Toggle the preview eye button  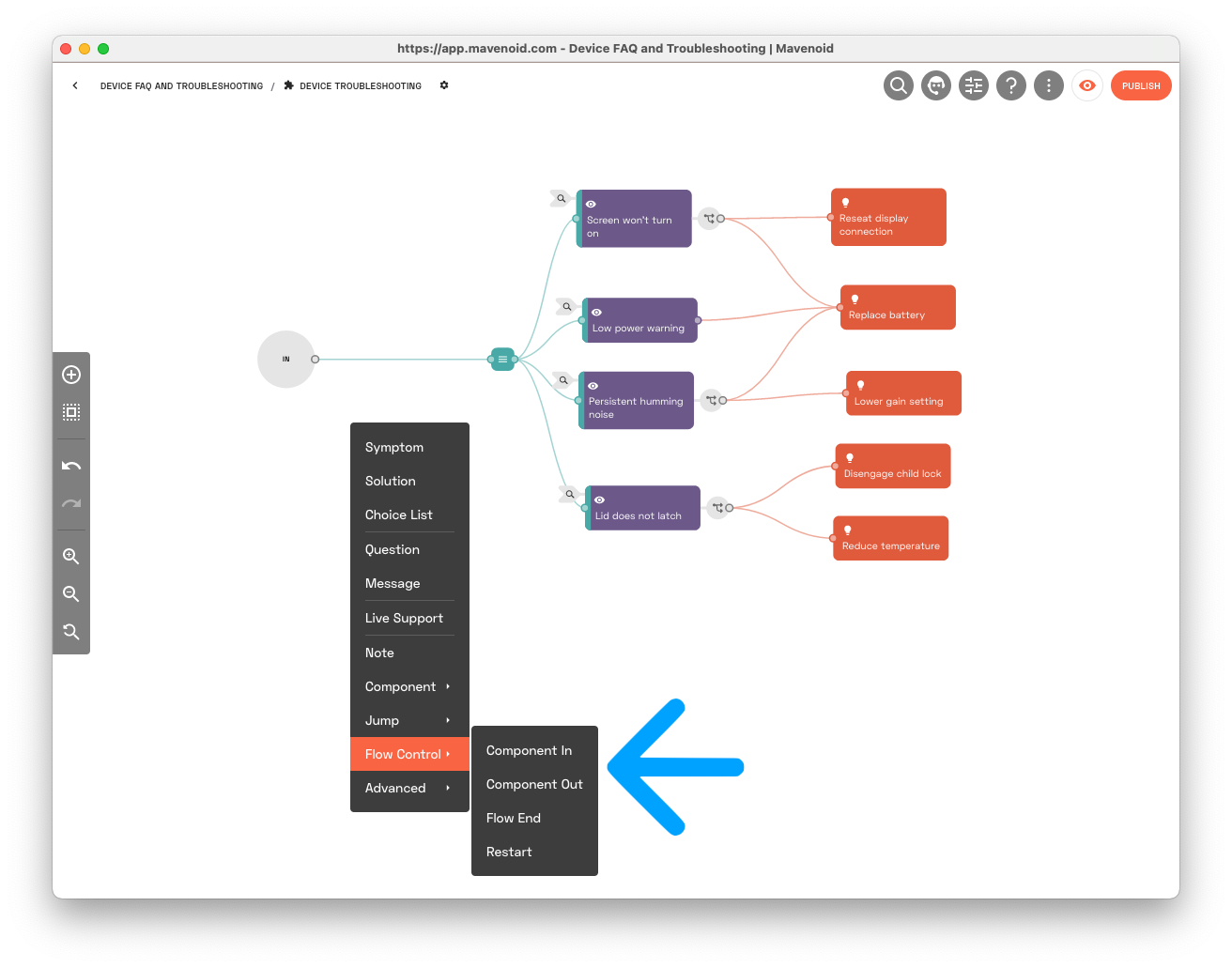coord(1087,85)
